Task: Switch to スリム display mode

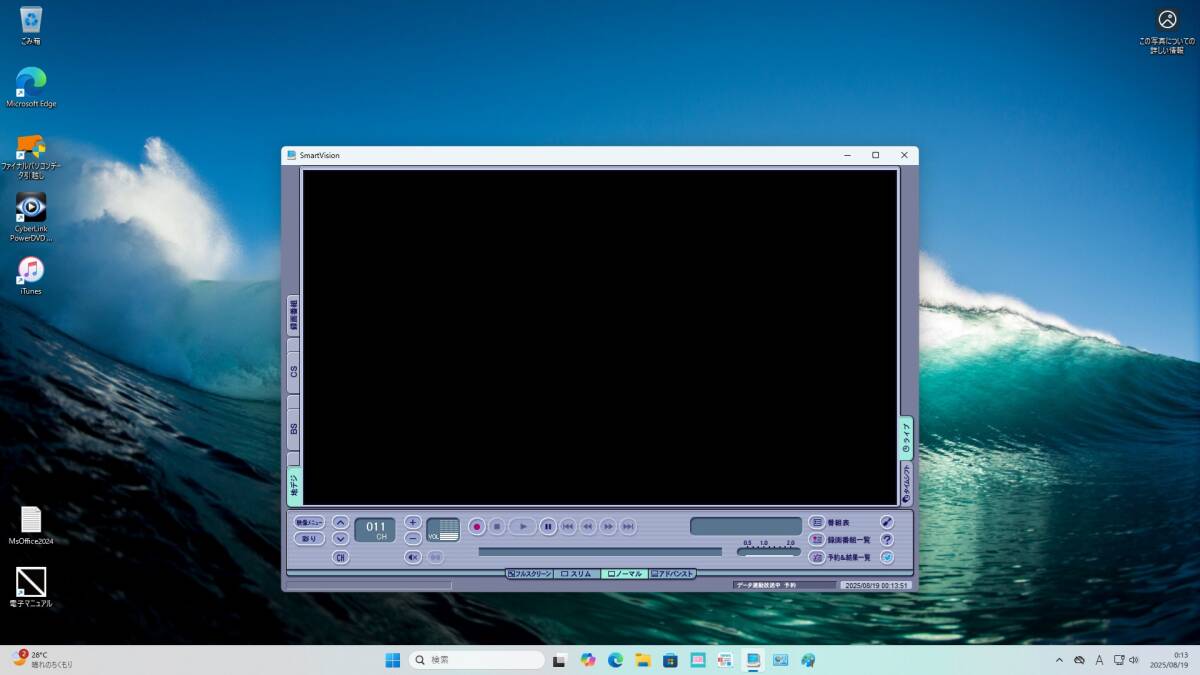Action: click(577, 574)
